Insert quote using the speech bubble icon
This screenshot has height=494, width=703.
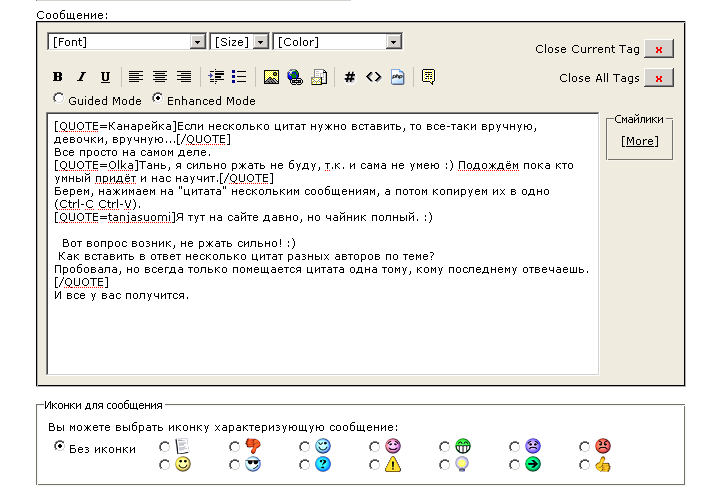(x=428, y=77)
